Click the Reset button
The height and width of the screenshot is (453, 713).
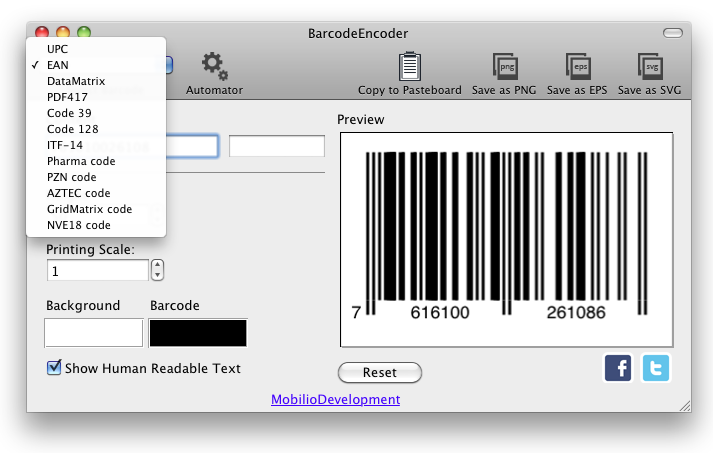(x=380, y=372)
